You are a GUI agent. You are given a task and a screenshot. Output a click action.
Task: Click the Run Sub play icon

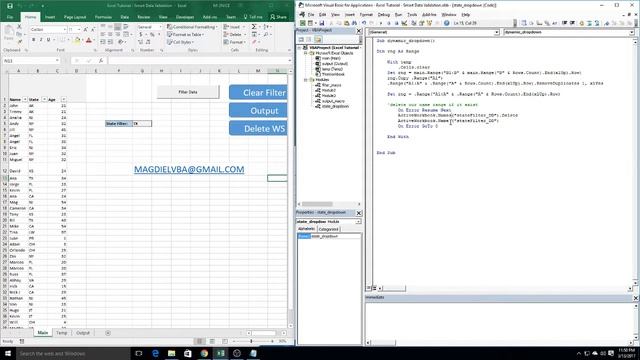click(381, 23)
